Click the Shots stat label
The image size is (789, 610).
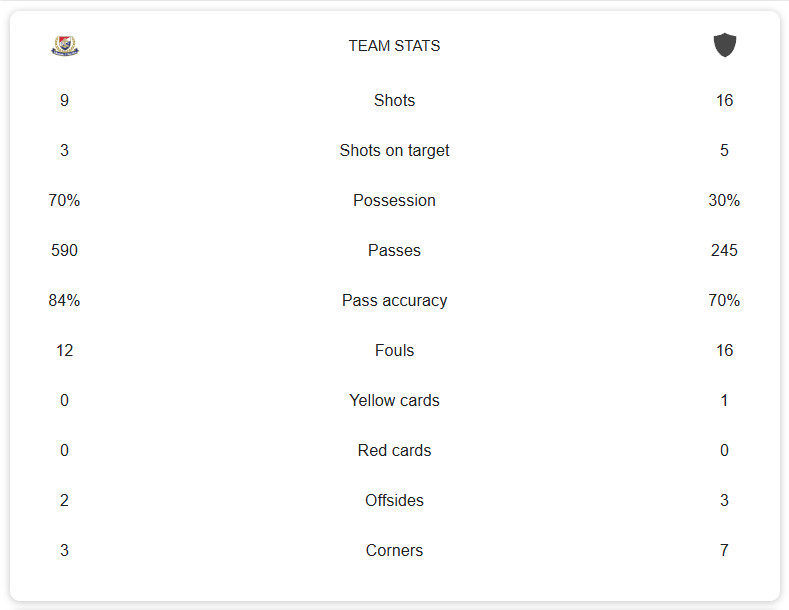394,100
